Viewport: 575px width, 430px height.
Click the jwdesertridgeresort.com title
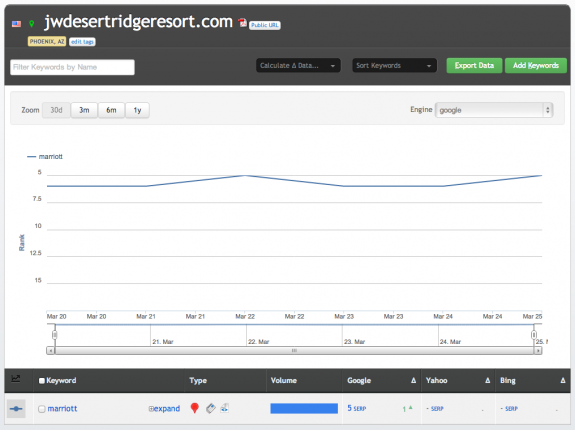tap(138, 22)
